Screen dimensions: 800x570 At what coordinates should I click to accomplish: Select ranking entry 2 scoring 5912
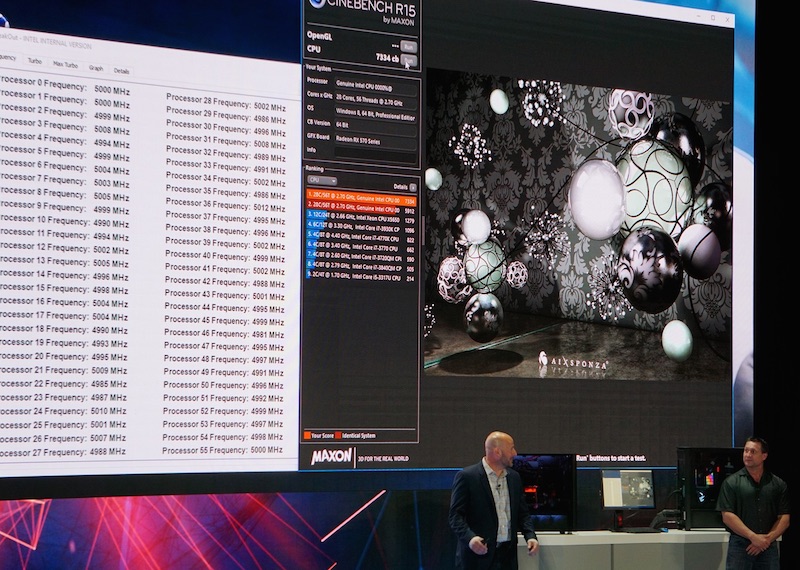tap(361, 209)
